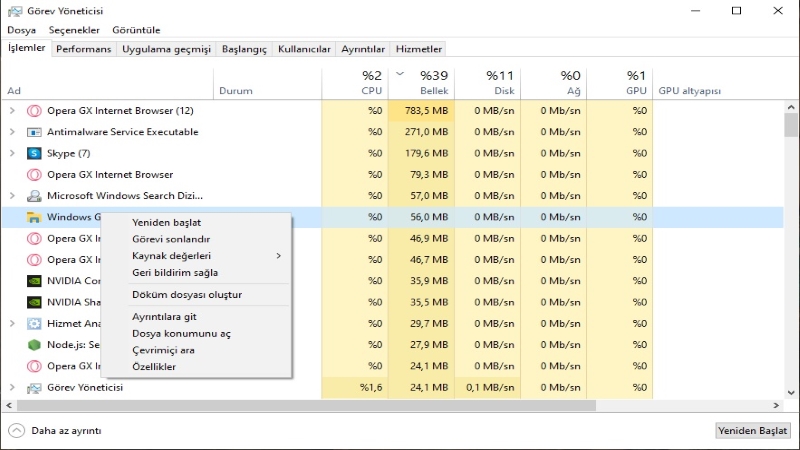Open the Görüntüle menu

[x=136, y=30]
